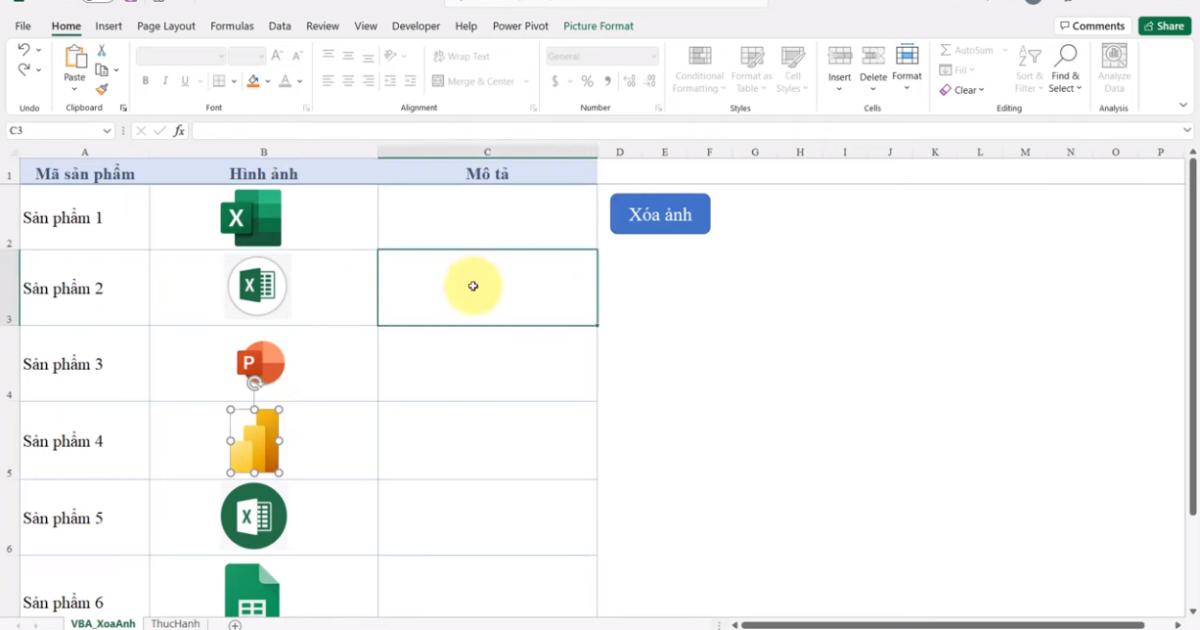Image resolution: width=1200 pixels, height=630 pixels.
Task: Toggle Center alignment
Action: (348, 81)
